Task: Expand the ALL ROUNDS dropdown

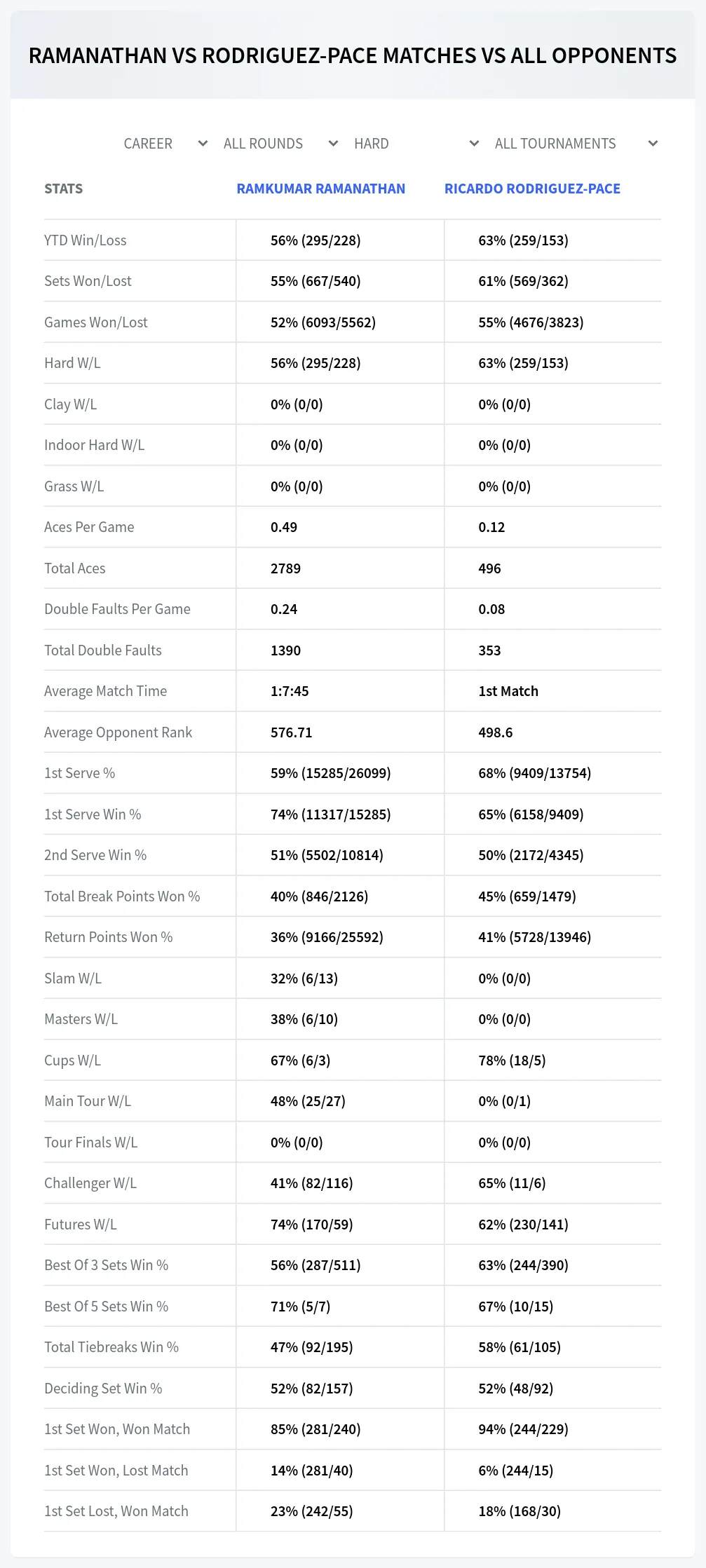Action: pyautogui.click(x=280, y=144)
